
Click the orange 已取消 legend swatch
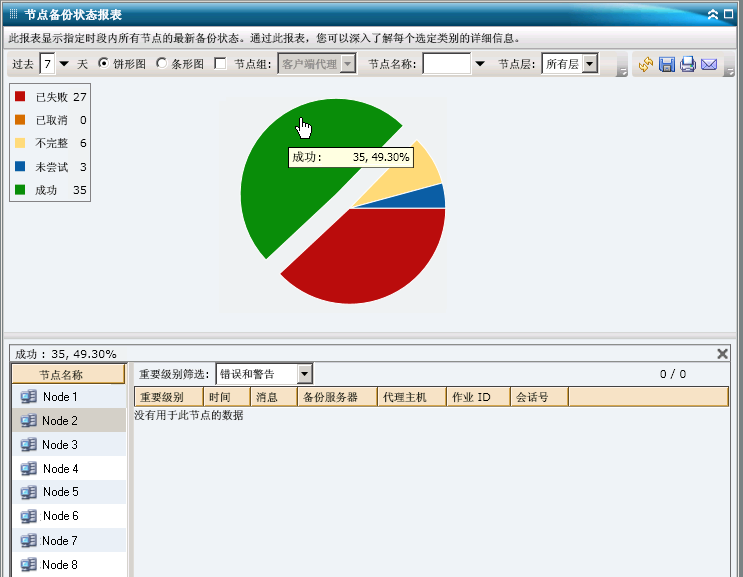[20, 120]
